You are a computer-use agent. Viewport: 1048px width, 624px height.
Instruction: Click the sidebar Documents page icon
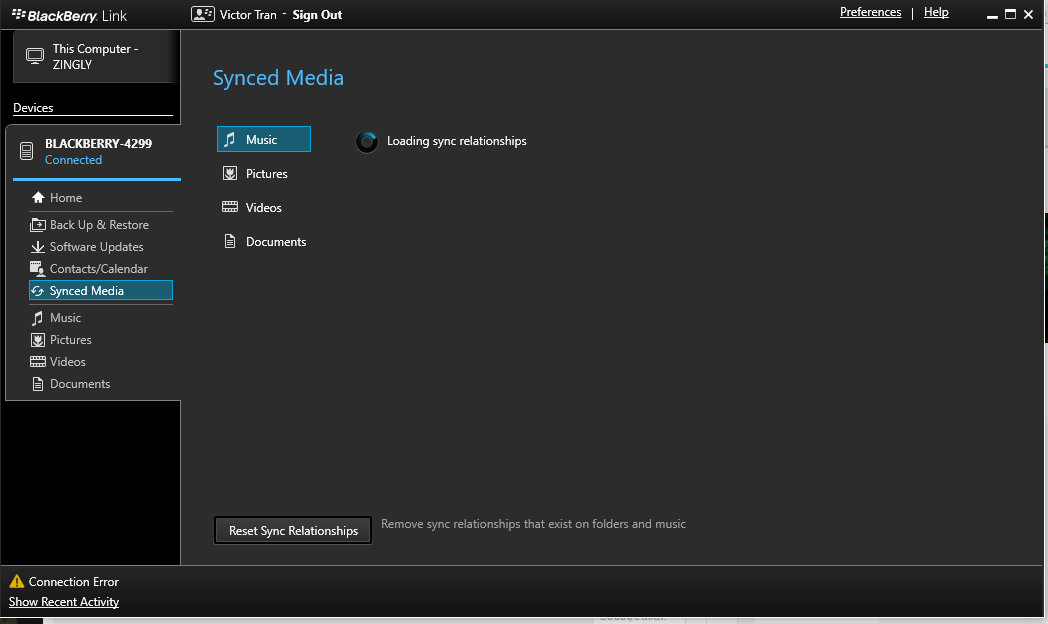38,384
